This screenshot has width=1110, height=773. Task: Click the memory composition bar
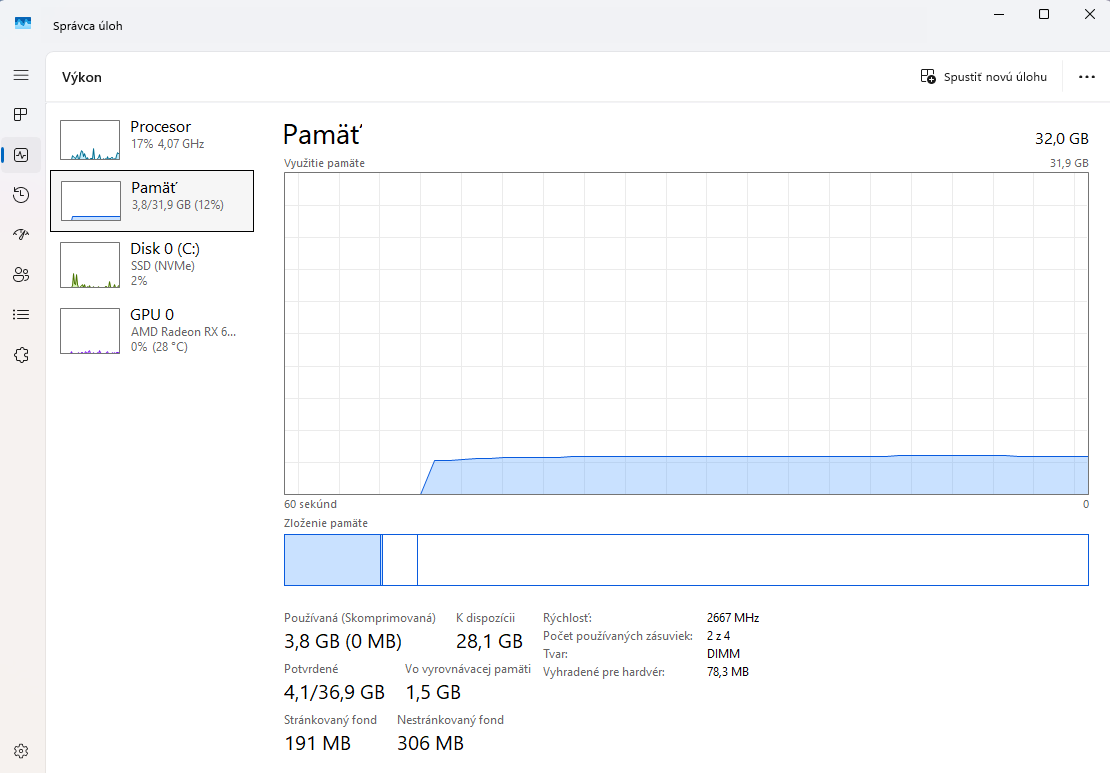[x=686, y=560]
